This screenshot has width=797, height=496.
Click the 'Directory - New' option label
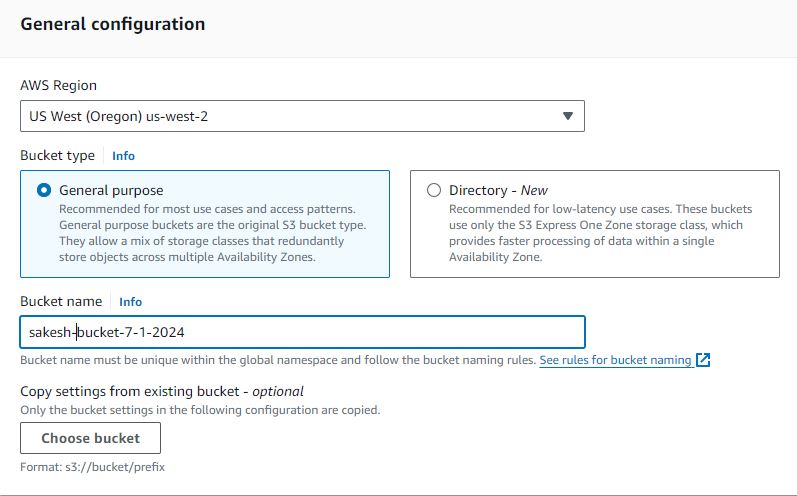[x=498, y=190]
